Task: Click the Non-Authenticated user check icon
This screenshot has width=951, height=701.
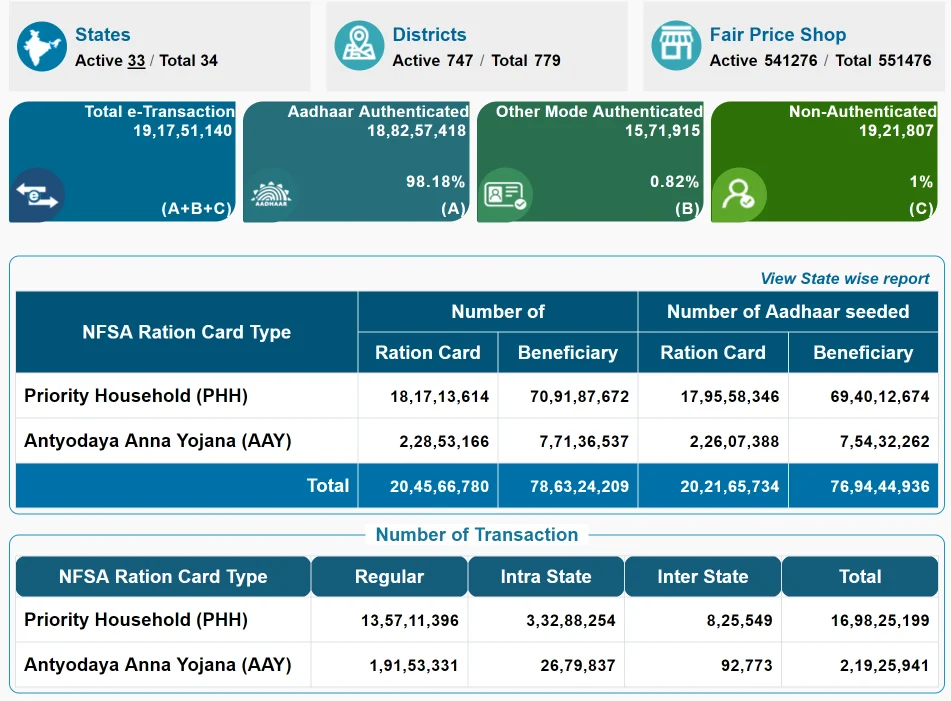Action: coord(739,195)
